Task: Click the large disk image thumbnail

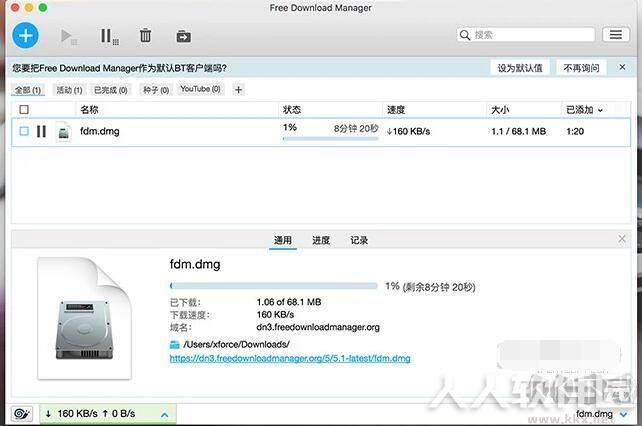Action: coord(84,318)
